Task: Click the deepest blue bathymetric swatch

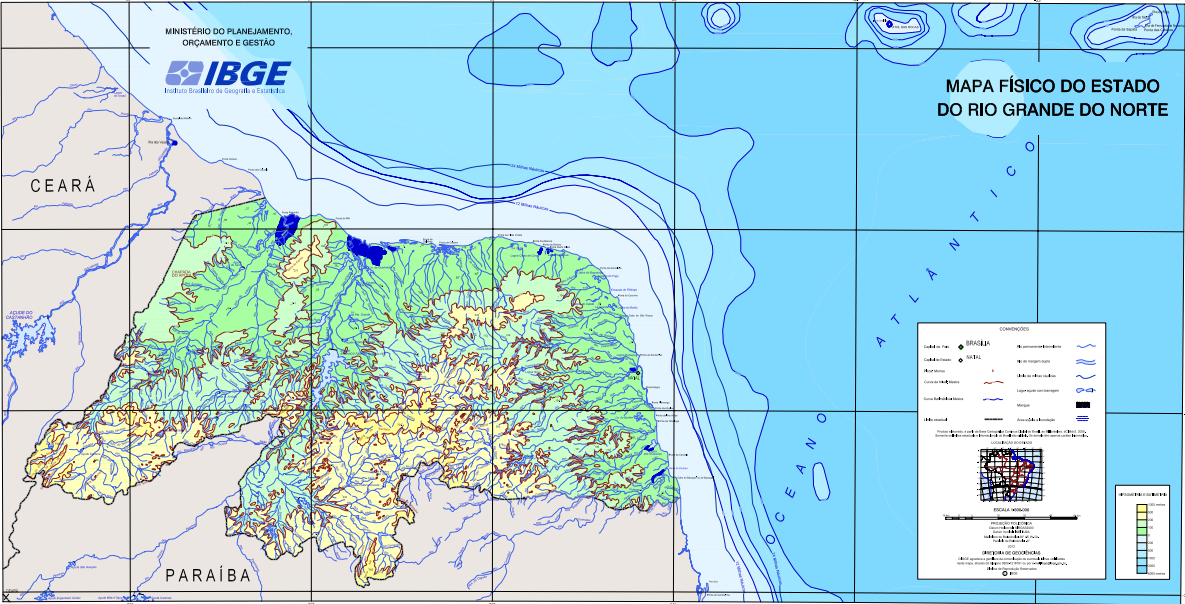Action: [x=1142, y=568]
